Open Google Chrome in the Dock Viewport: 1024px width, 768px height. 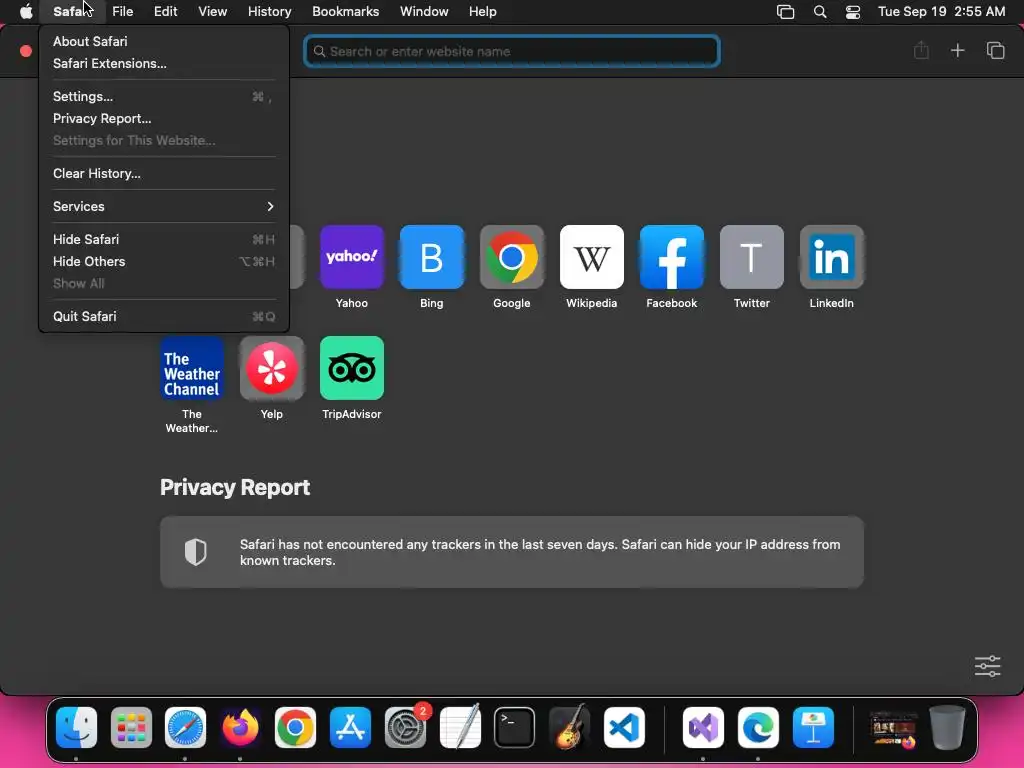(295, 727)
